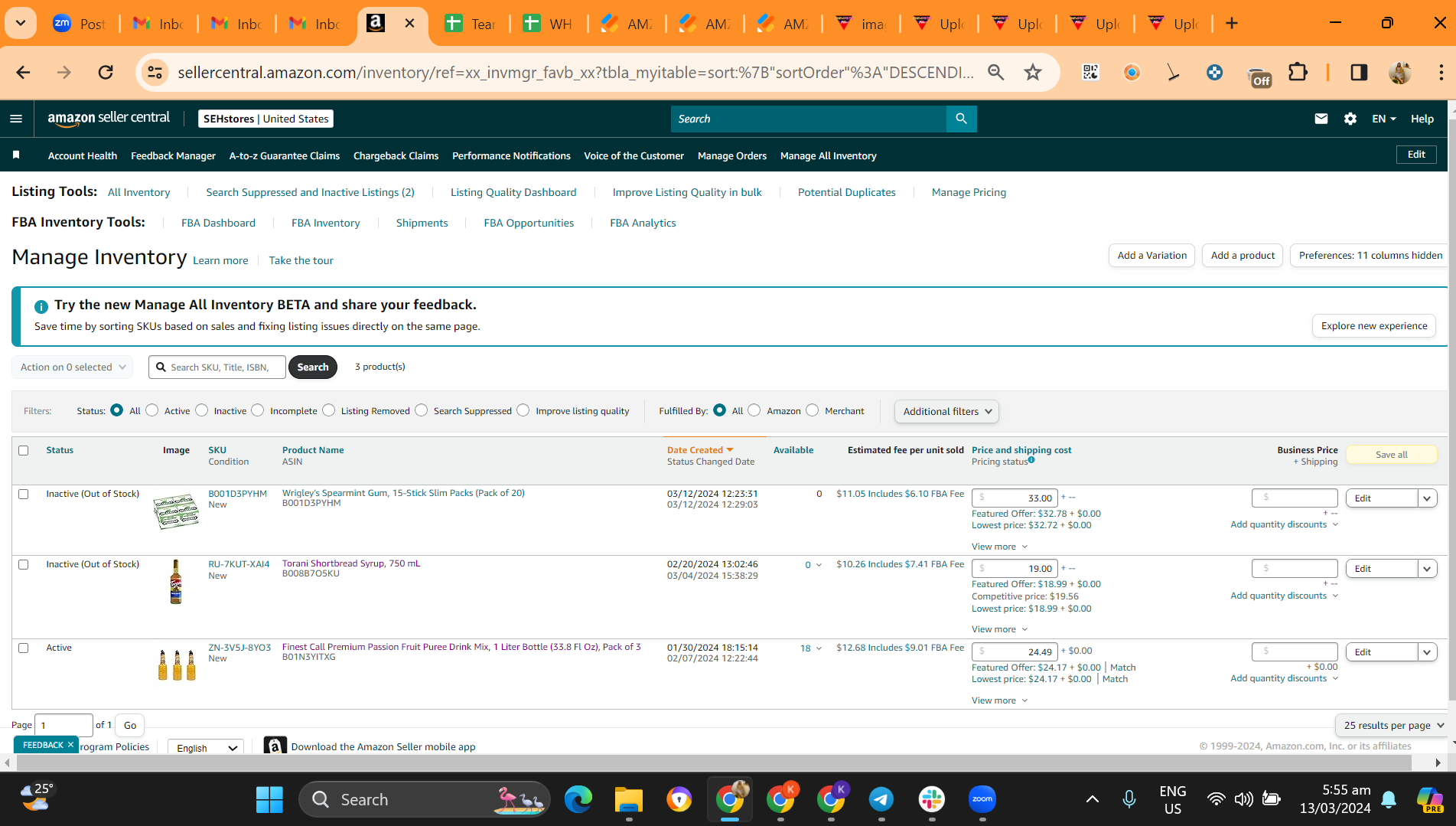Go back with browser back arrow
Screen dimensions: 1456x826
[x=23, y=72]
